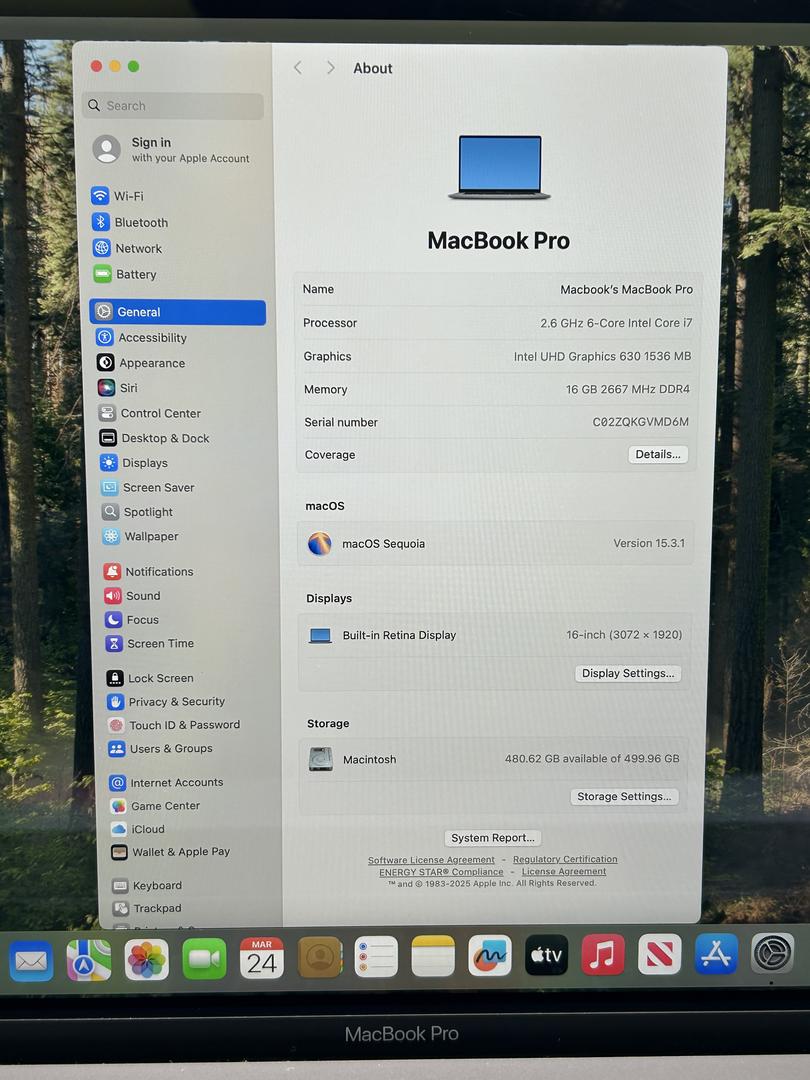
Task: Launch Music from the Dock
Action: pos(603,954)
